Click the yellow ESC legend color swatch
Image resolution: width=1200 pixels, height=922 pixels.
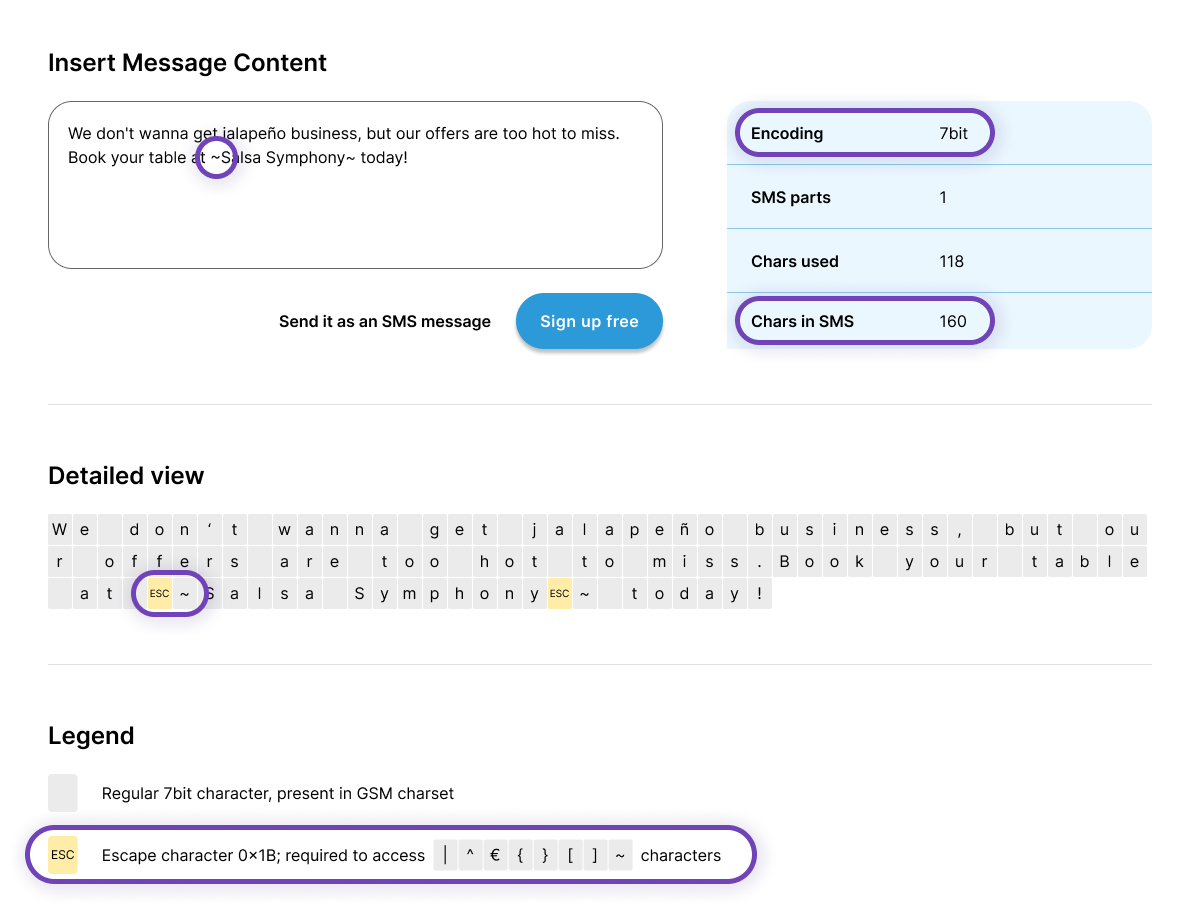click(x=62, y=855)
